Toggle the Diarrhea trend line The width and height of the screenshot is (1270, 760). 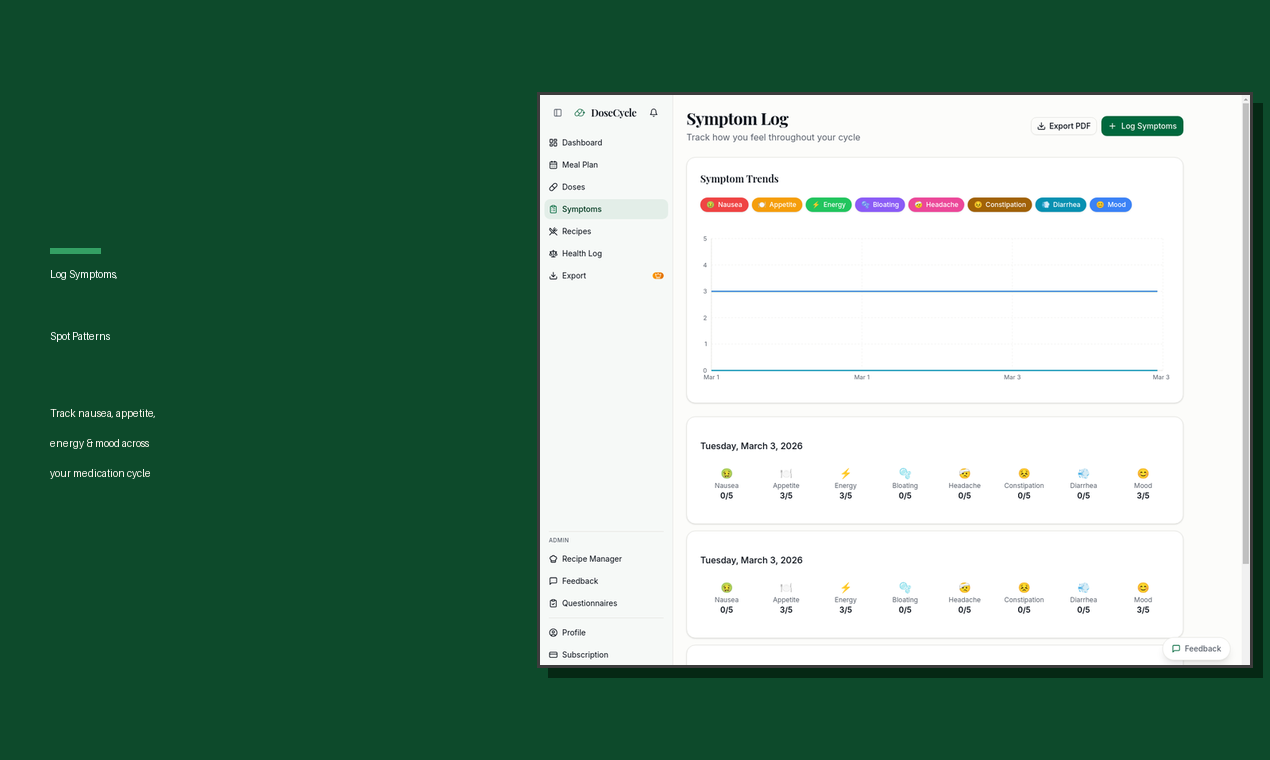click(1061, 205)
